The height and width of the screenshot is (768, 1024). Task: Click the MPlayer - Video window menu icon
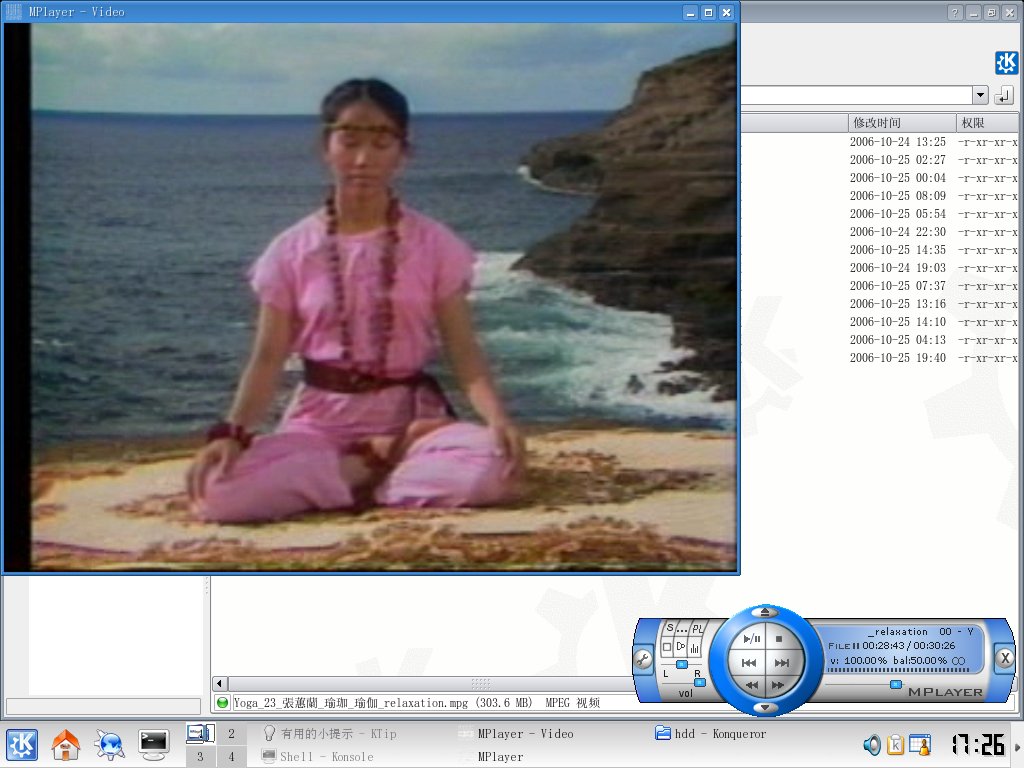[x=14, y=12]
